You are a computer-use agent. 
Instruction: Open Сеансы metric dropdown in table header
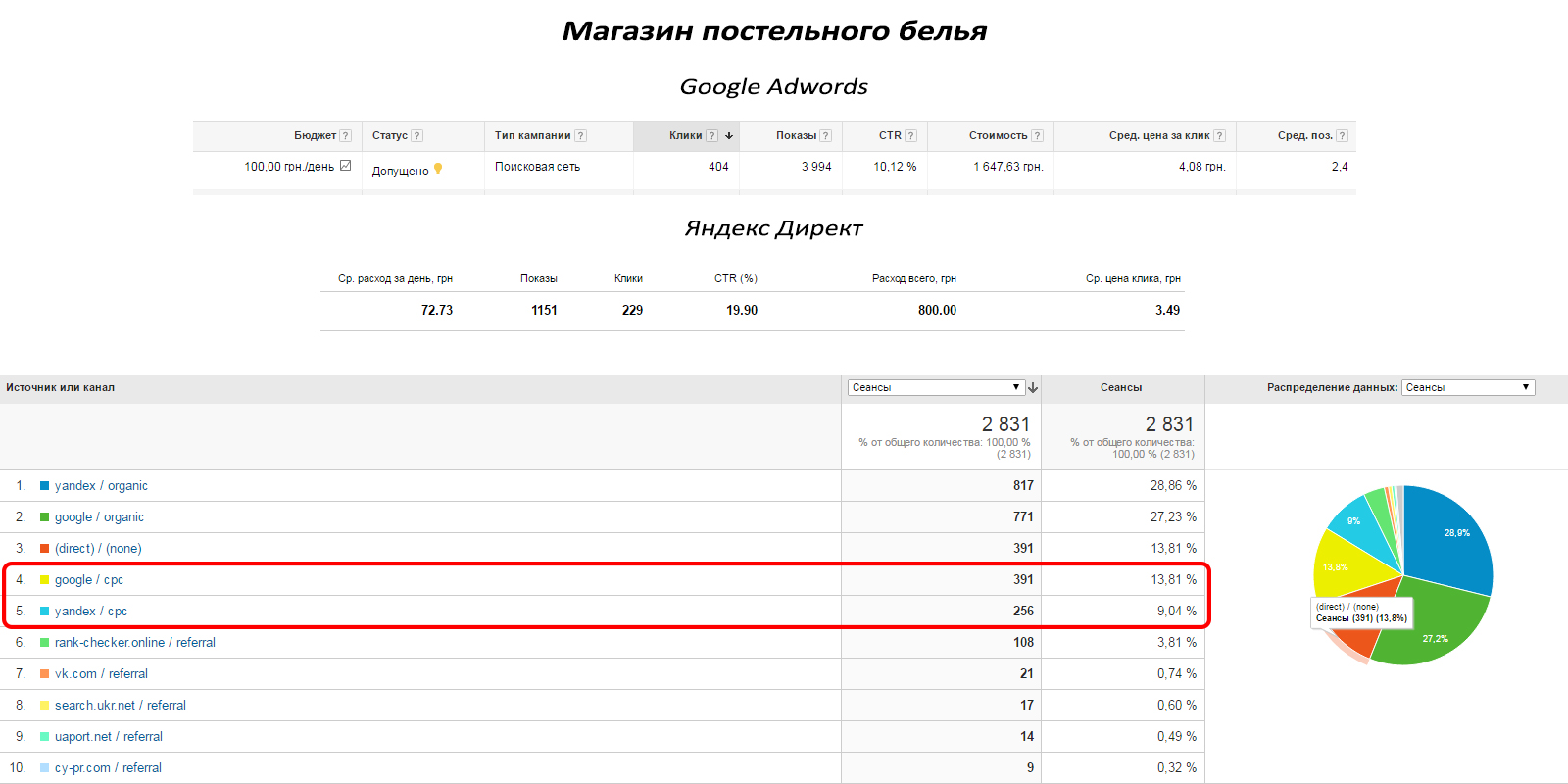coord(936,387)
